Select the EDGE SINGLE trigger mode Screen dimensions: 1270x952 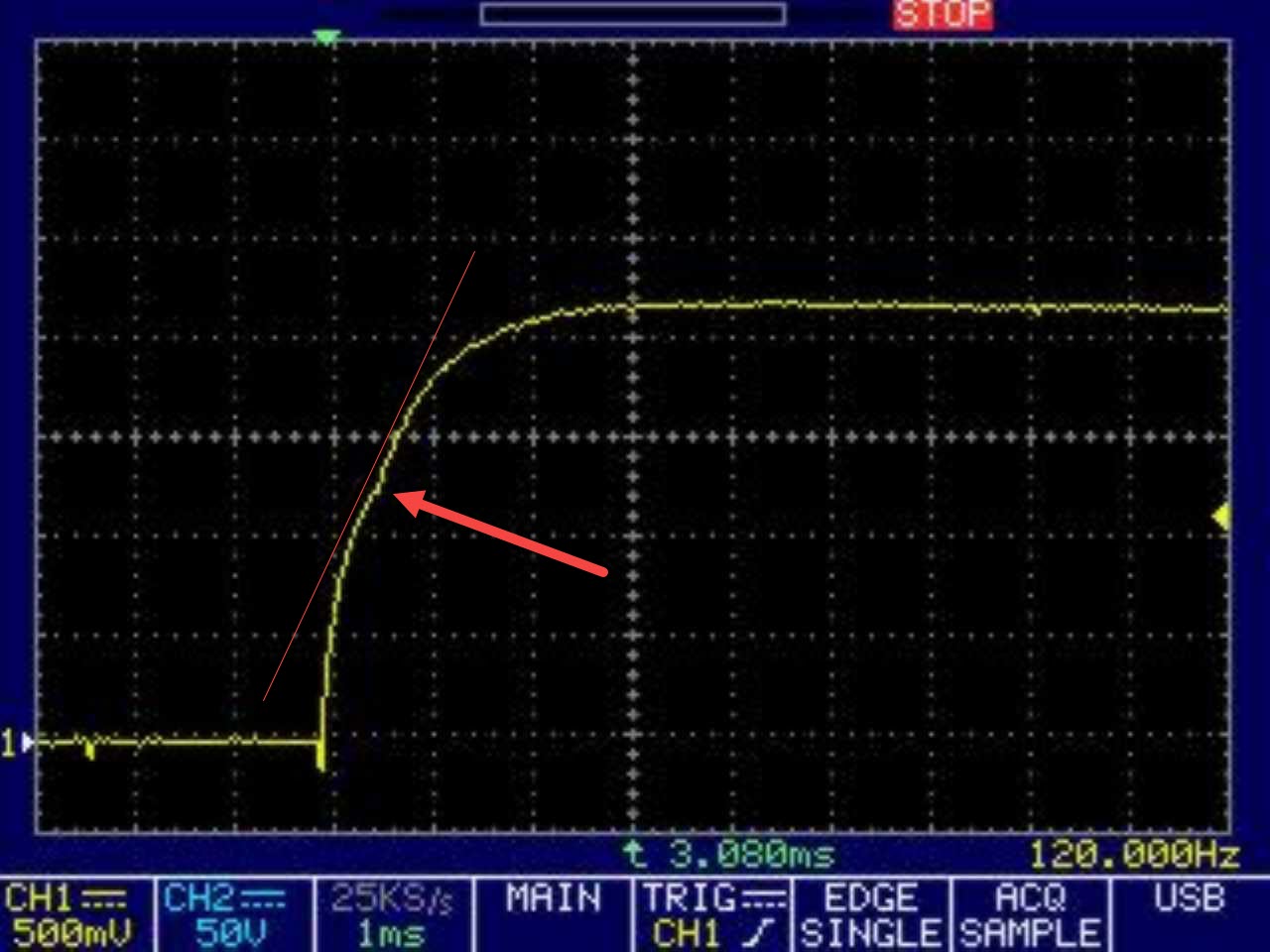coord(870,915)
